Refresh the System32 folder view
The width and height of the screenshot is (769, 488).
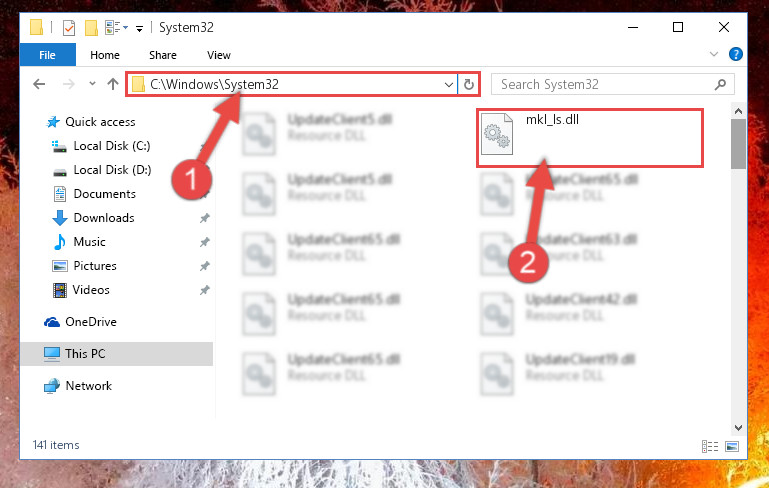(468, 84)
